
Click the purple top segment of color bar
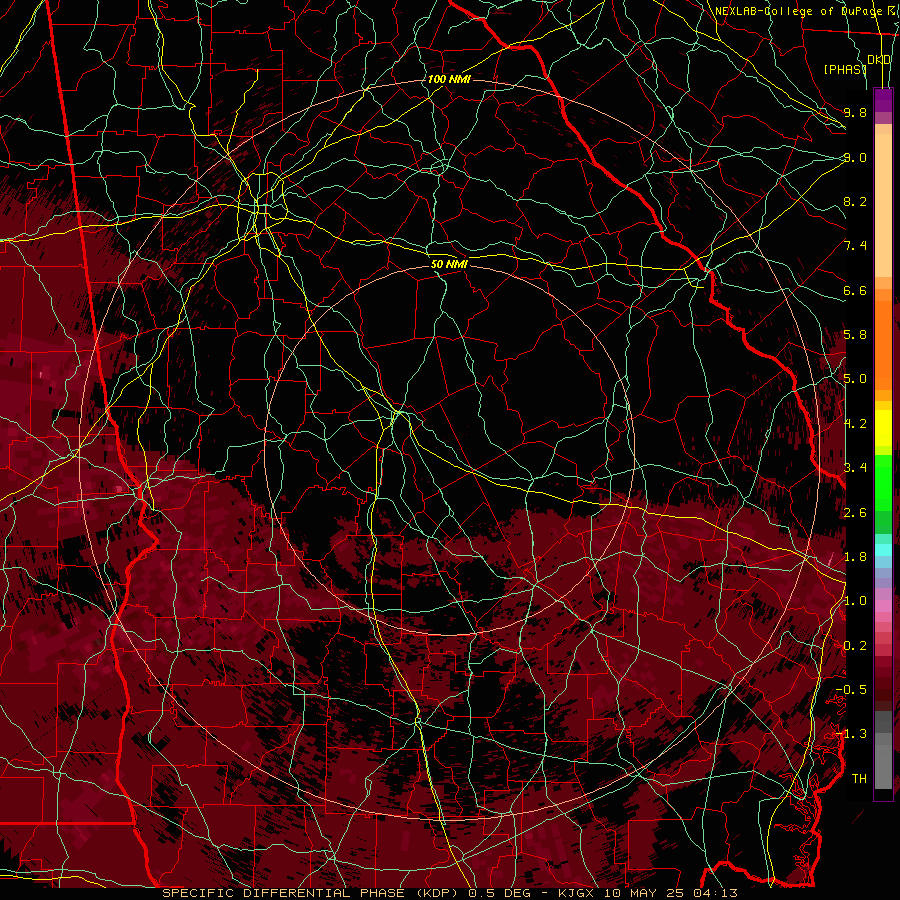point(883,100)
